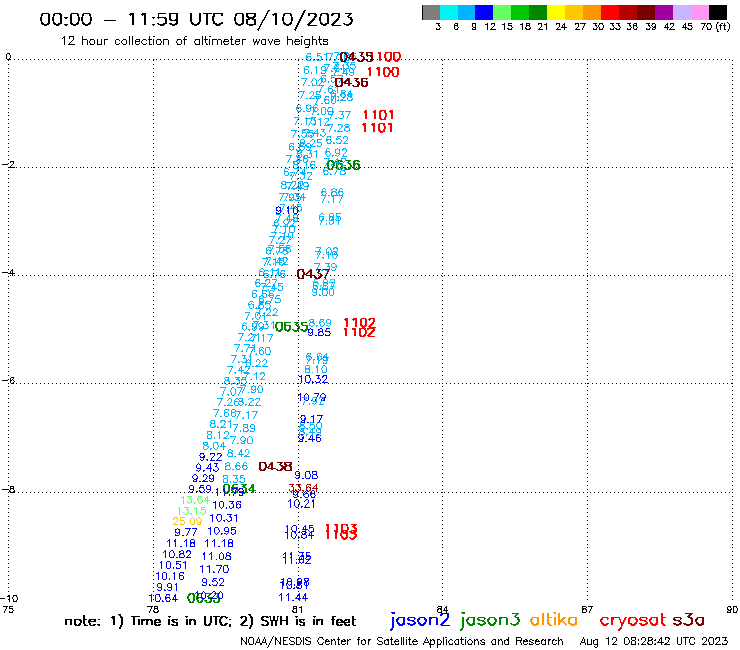Screen dimensions: 740x650
Task: Click the jason3 time marker "0635"
Action: point(292,327)
